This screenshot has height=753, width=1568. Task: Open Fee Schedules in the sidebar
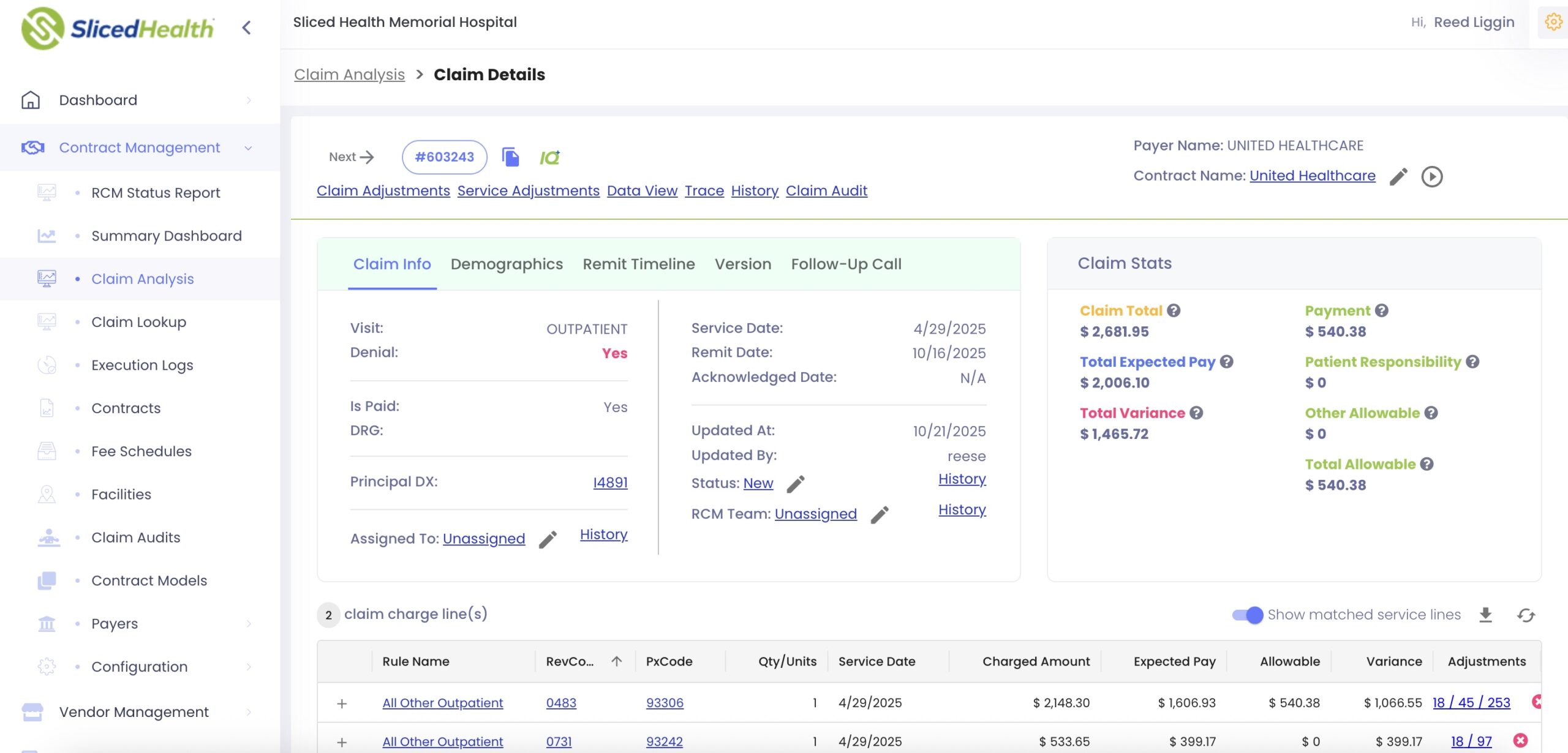[141, 451]
